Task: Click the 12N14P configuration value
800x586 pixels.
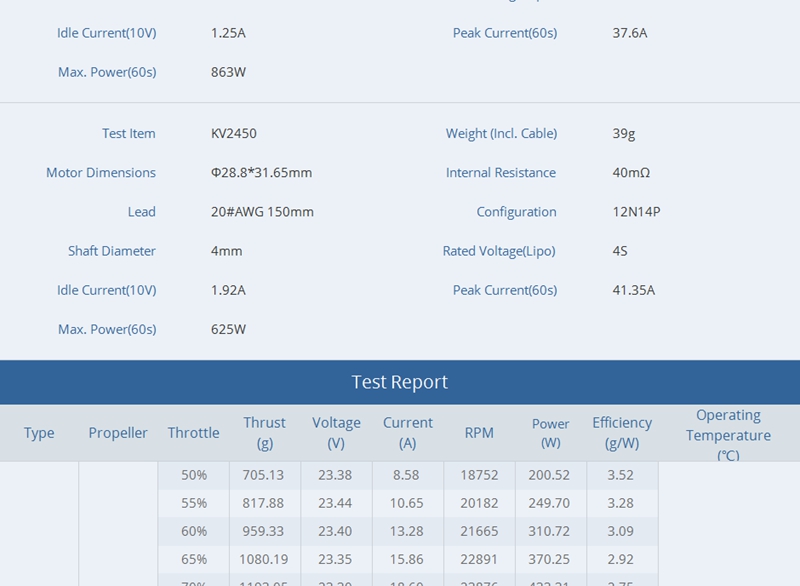Action: pyautogui.click(x=636, y=212)
